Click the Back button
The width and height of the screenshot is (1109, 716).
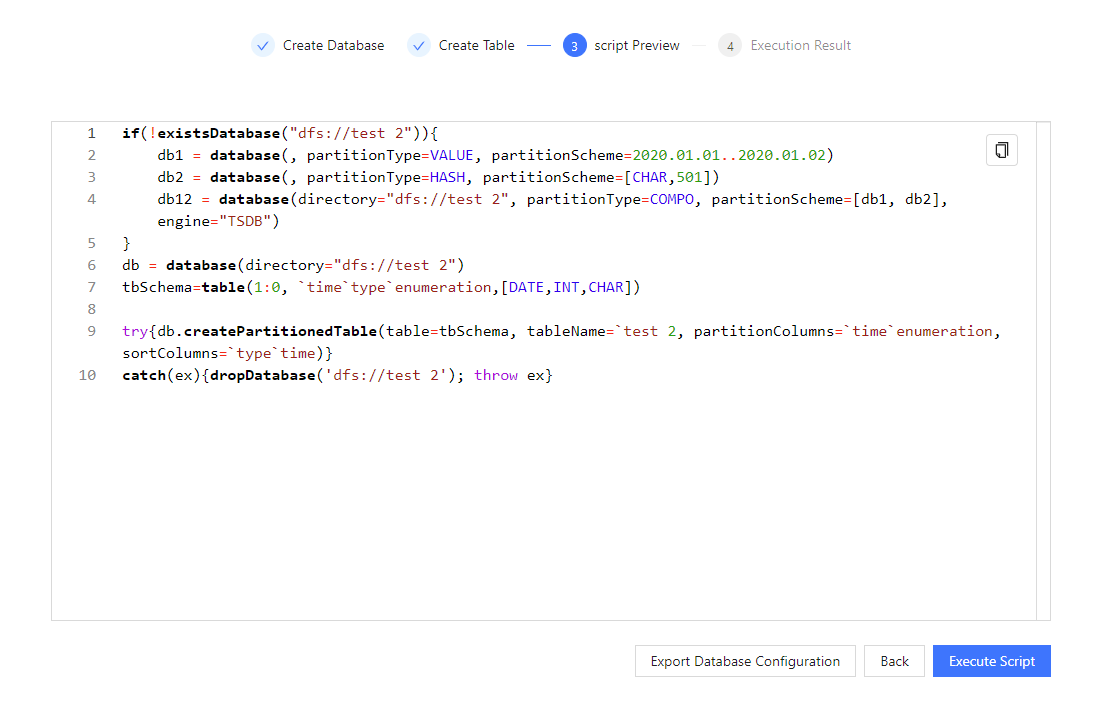894,661
